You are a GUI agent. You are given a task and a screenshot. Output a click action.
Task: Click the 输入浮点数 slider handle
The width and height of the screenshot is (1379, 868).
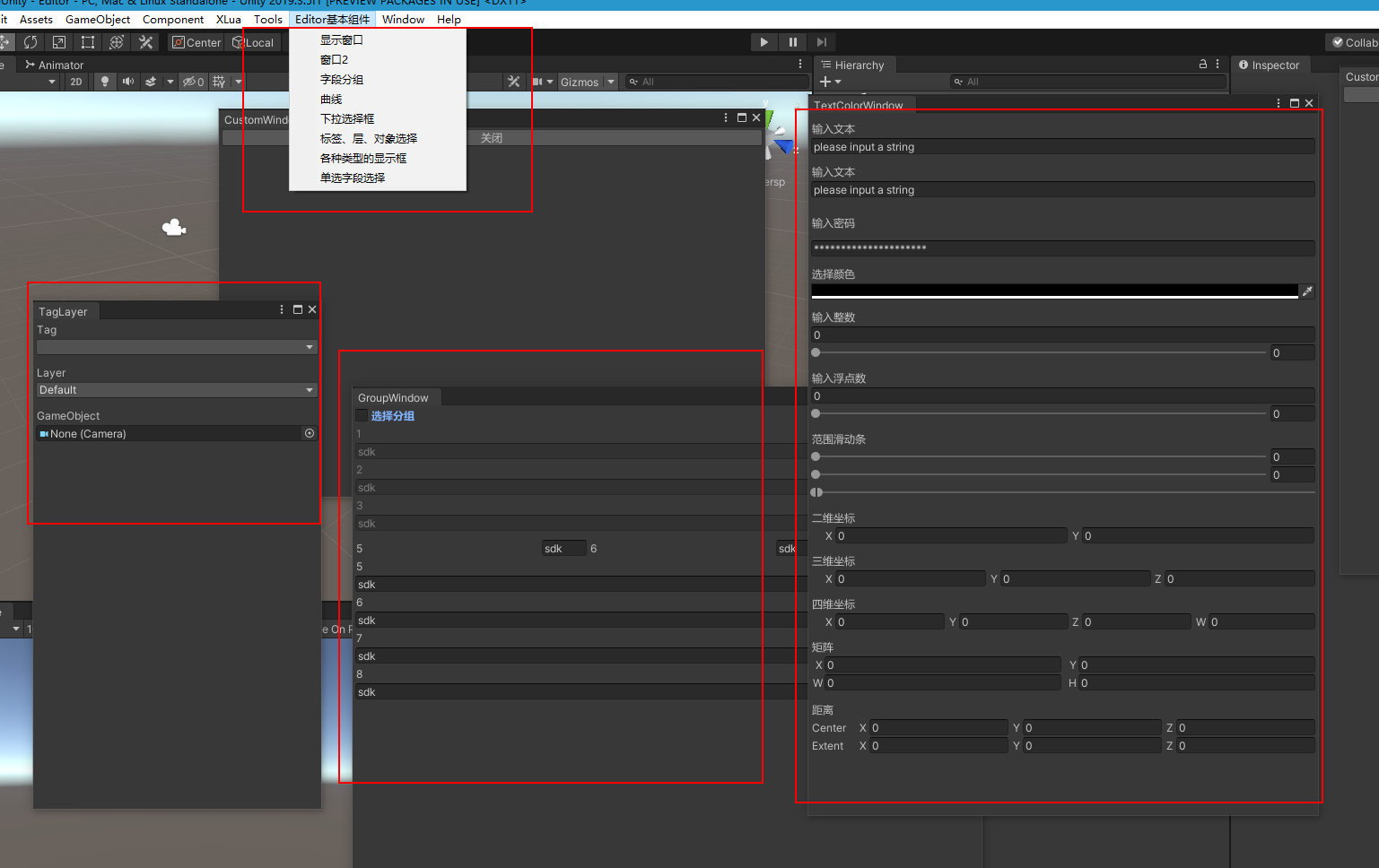(x=816, y=413)
